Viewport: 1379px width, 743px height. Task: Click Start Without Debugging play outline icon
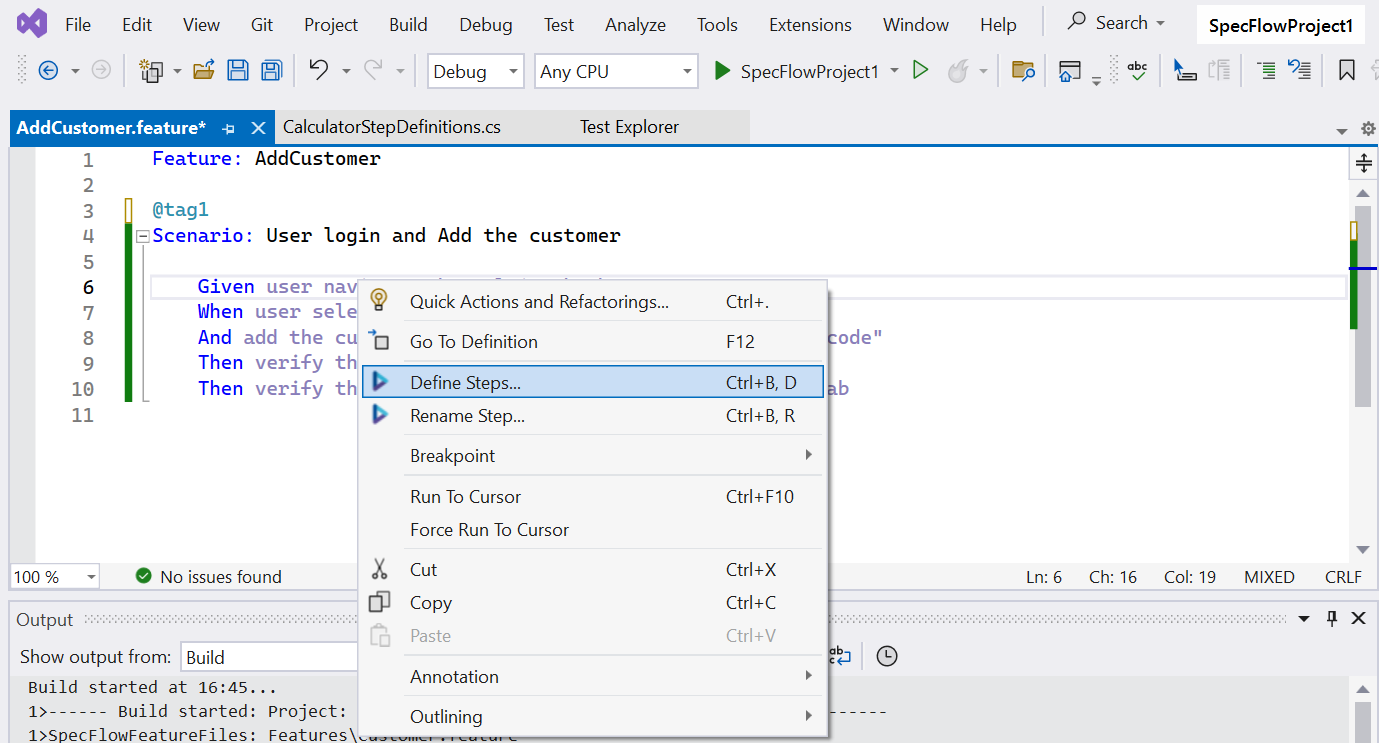[x=921, y=71]
